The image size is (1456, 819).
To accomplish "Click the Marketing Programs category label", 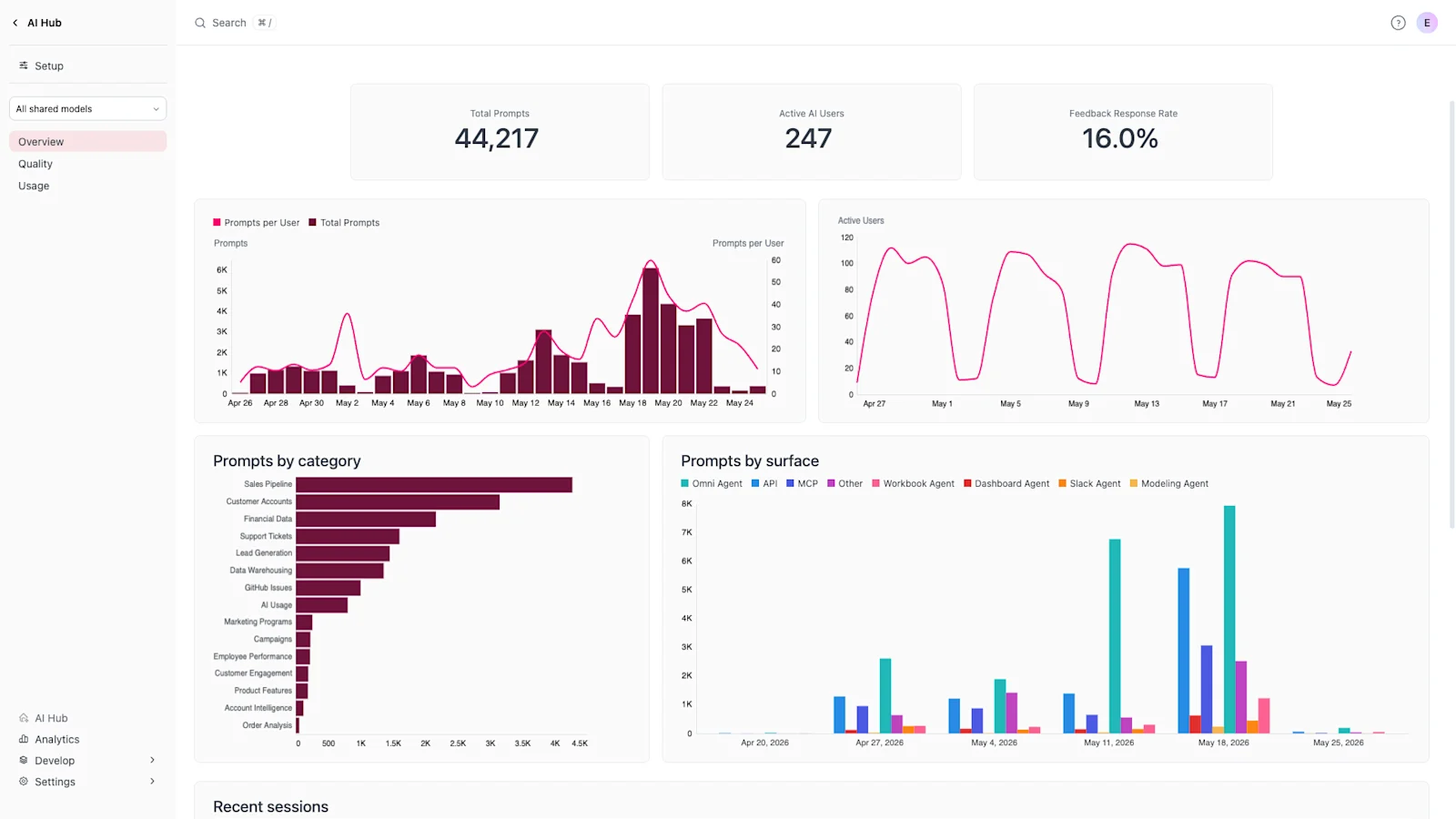I will 258,622.
